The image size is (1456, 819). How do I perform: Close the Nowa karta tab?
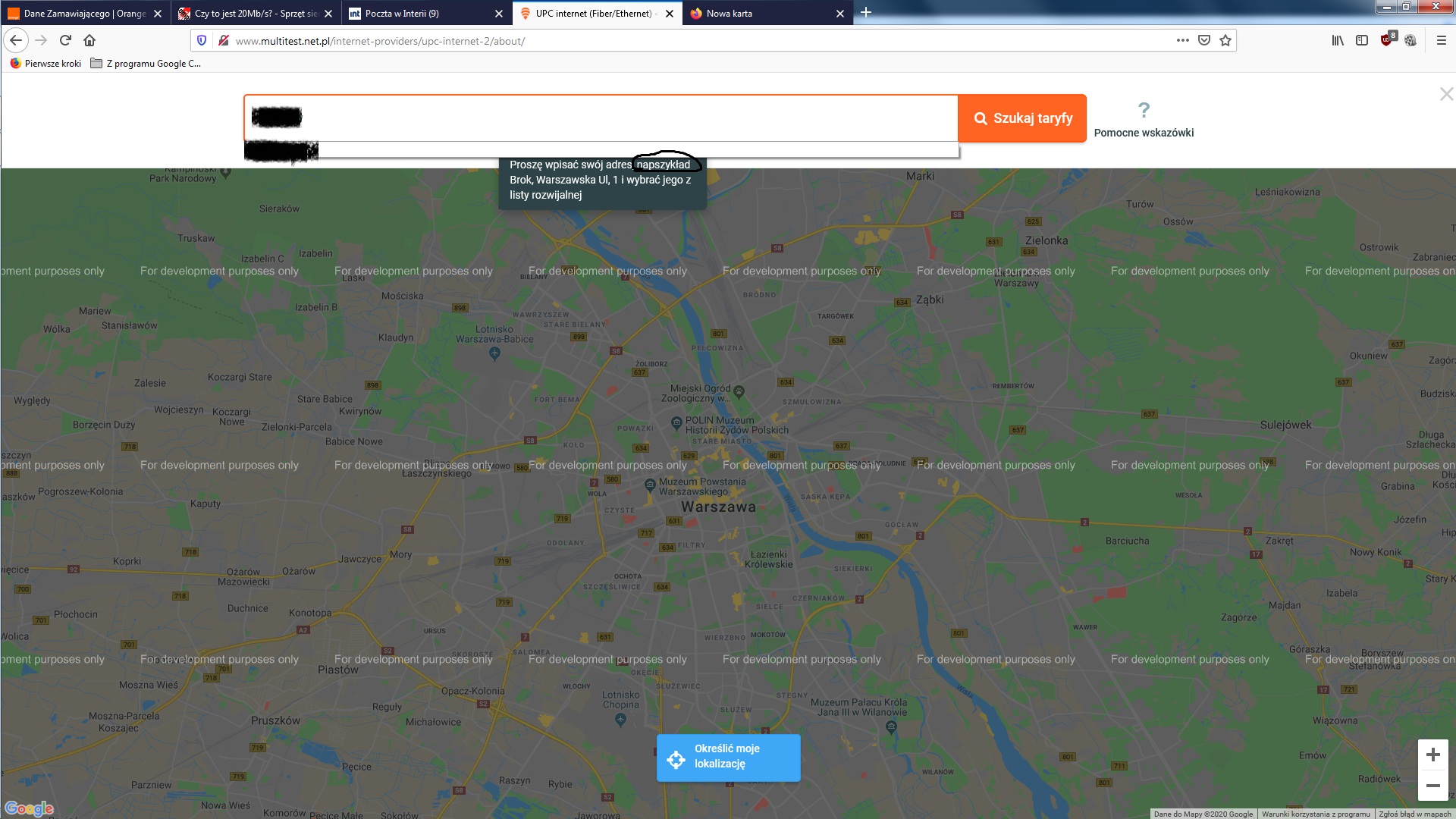click(x=839, y=14)
